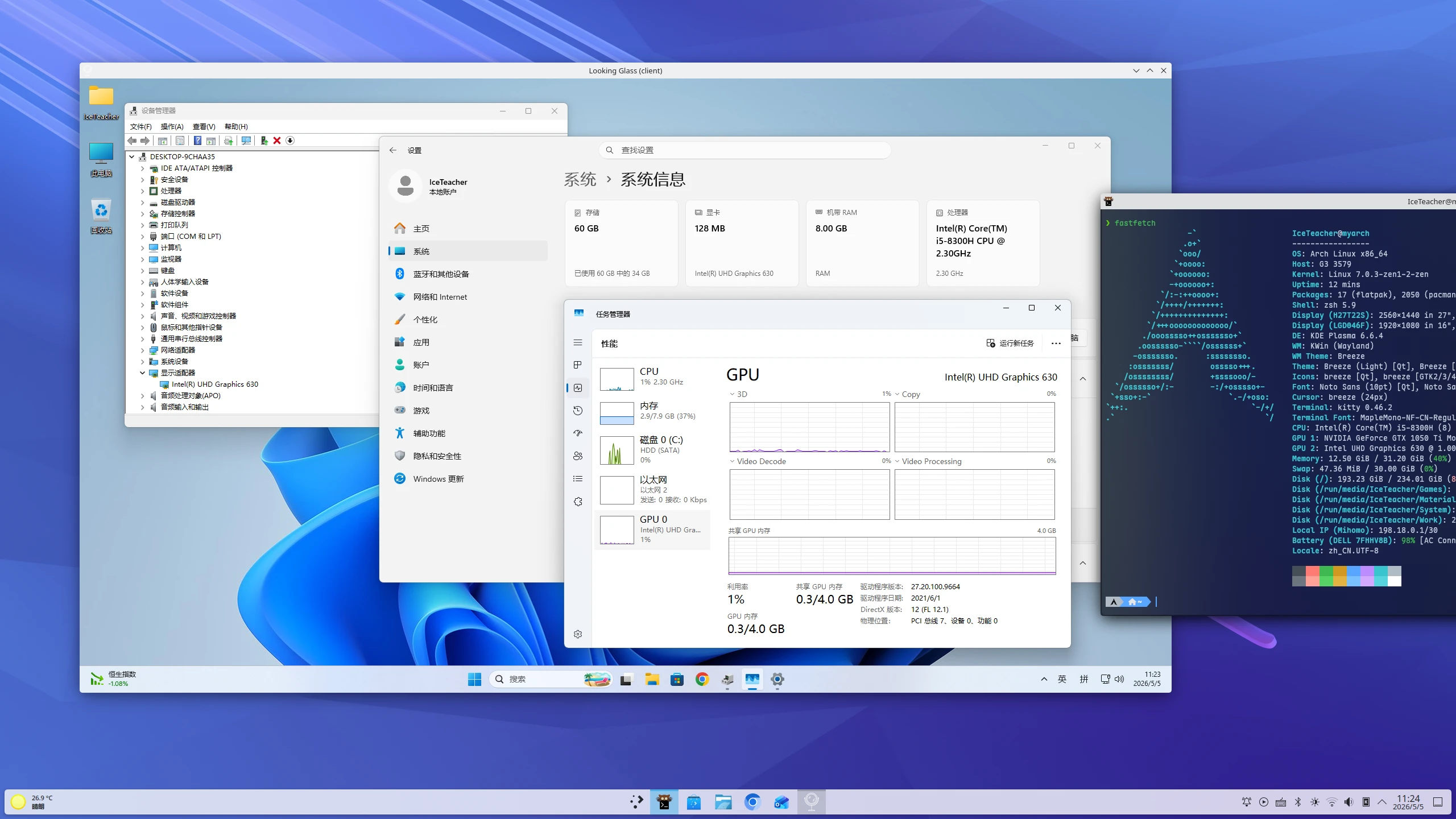Screen dimensions: 1456x819
Task: Select 蓝牙和其他设备 in the Settings sidebar
Action: (468, 274)
